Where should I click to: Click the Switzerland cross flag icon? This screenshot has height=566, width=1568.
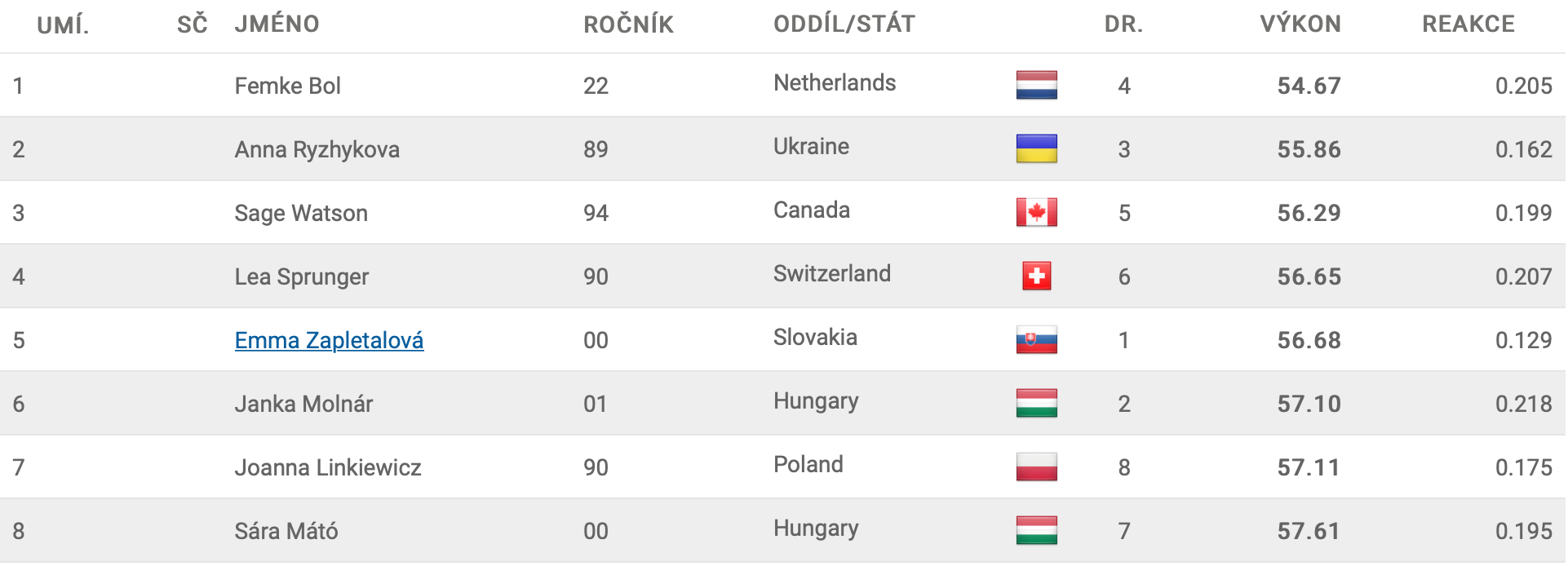(x=1036, y=276)
